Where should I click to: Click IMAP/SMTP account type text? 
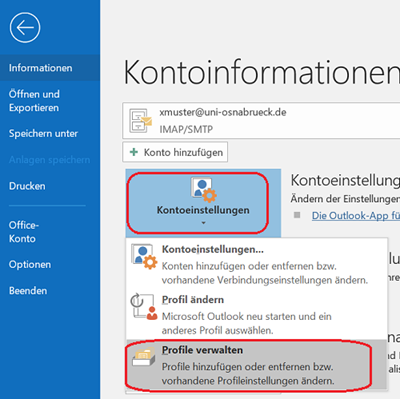(186, 129)
